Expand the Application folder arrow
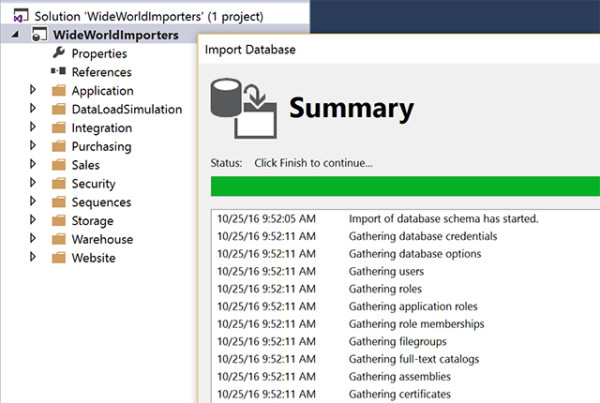 (33, 91)
